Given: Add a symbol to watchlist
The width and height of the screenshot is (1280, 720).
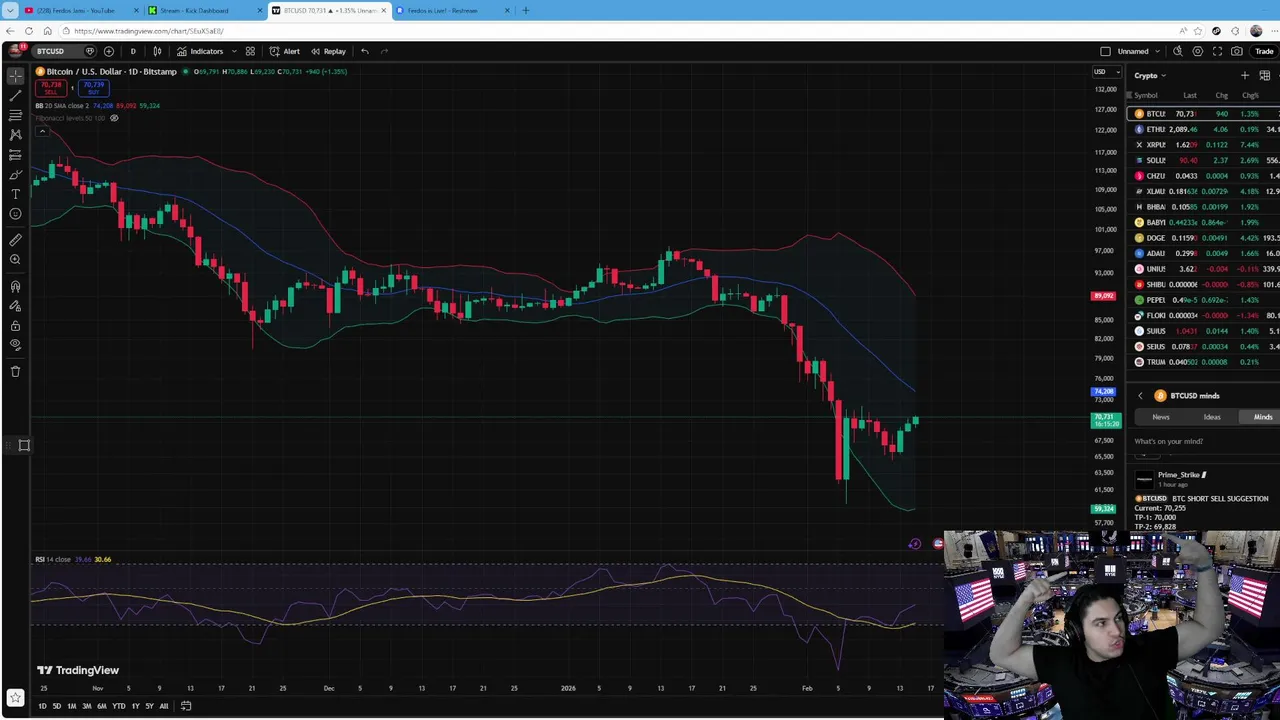Looking at the screenshot, I should click(1245, 75).
